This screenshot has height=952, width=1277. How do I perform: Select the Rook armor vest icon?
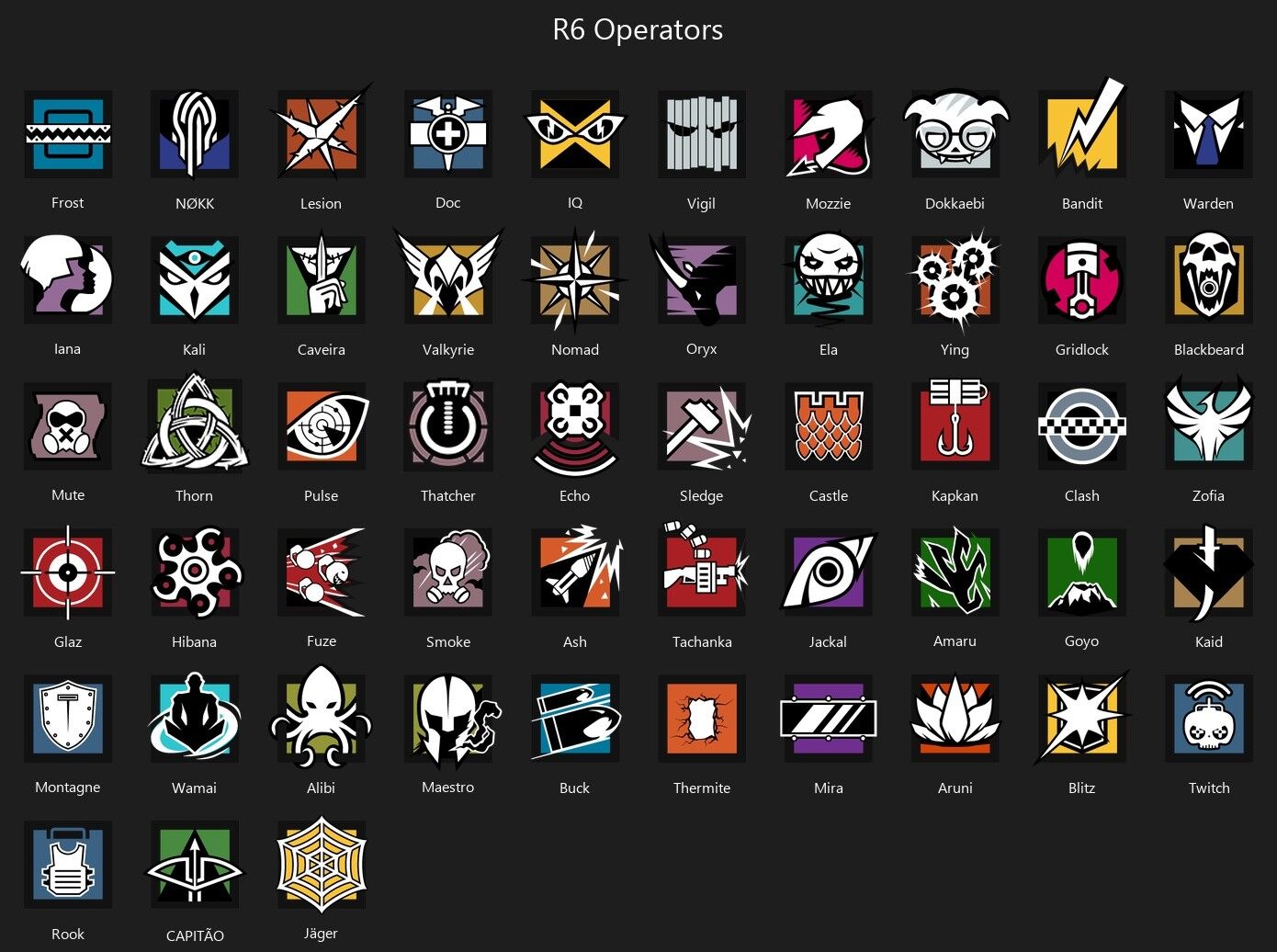(x=68, y=865)
